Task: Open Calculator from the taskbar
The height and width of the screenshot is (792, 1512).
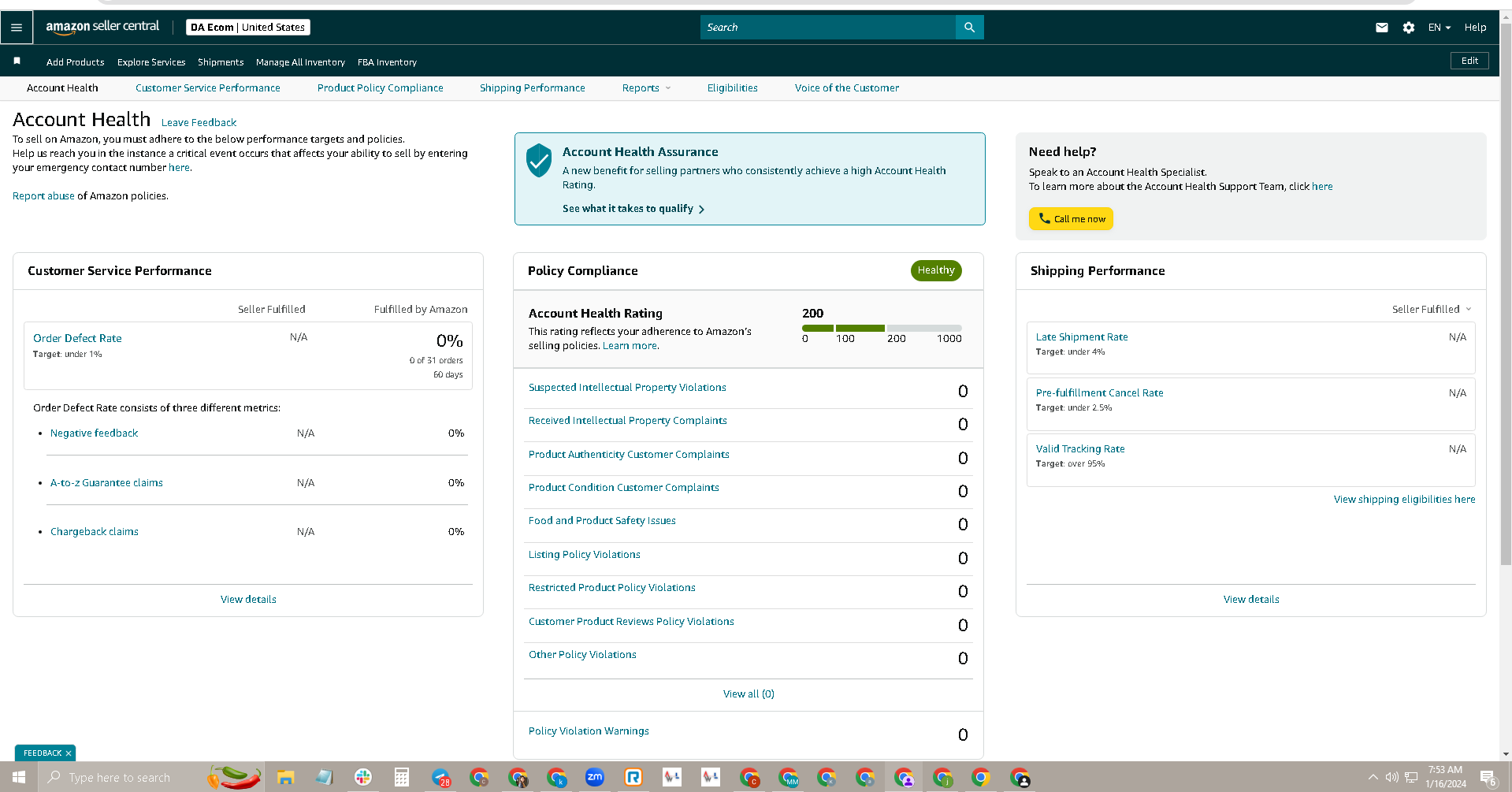Action: tap(401, 778)
